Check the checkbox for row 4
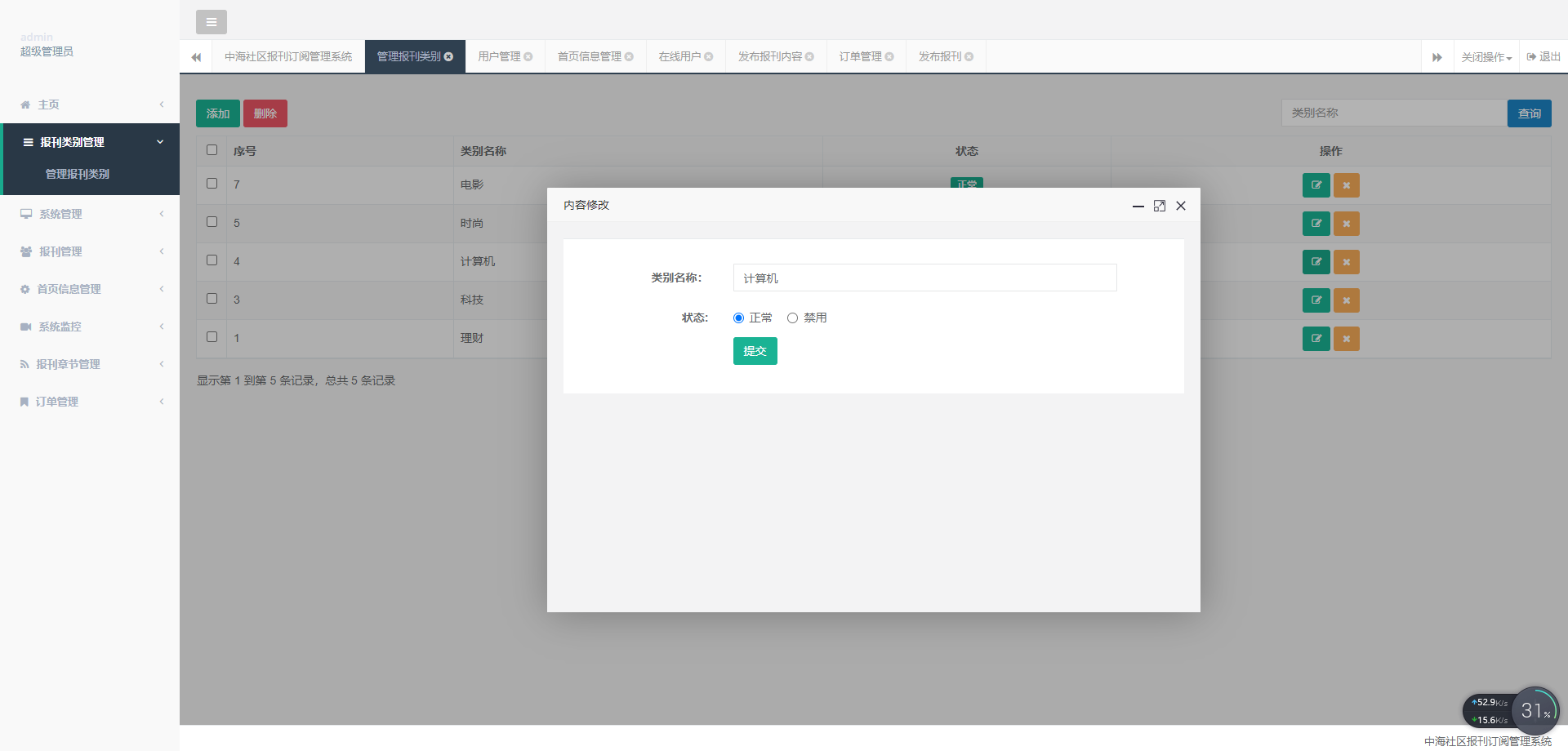Viewport: 1568px width, 751px height. (x=212, y=260)
